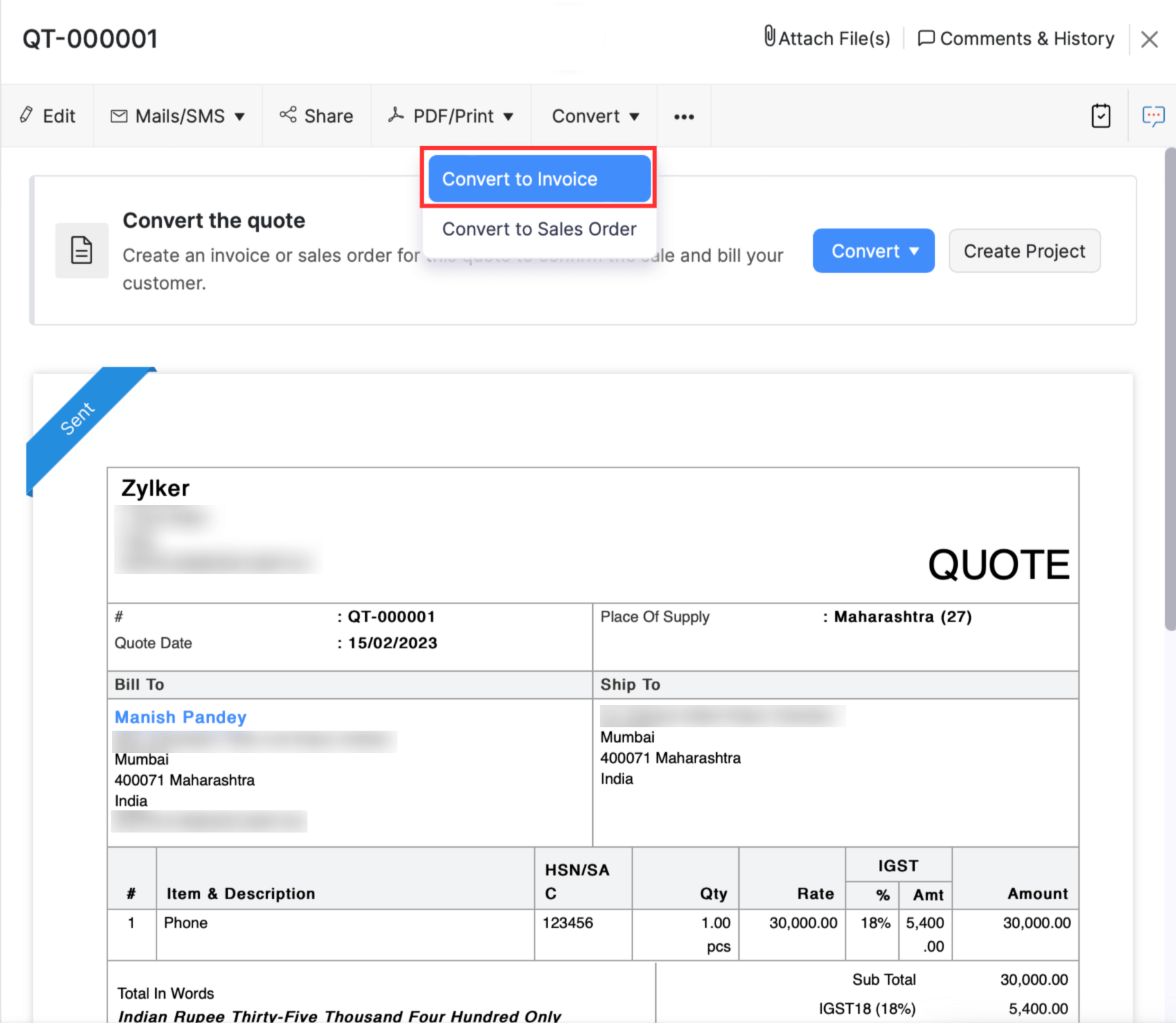Click the Mails/SMS envelope icon
The image size is (1176, 1023).
click(118, 116)
